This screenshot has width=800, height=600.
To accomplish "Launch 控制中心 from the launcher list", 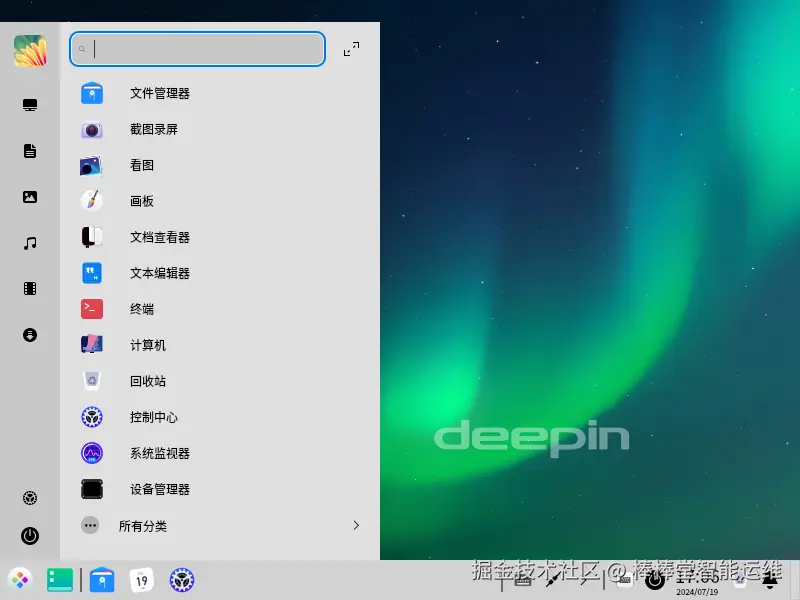I will click(x=219, y=417).
